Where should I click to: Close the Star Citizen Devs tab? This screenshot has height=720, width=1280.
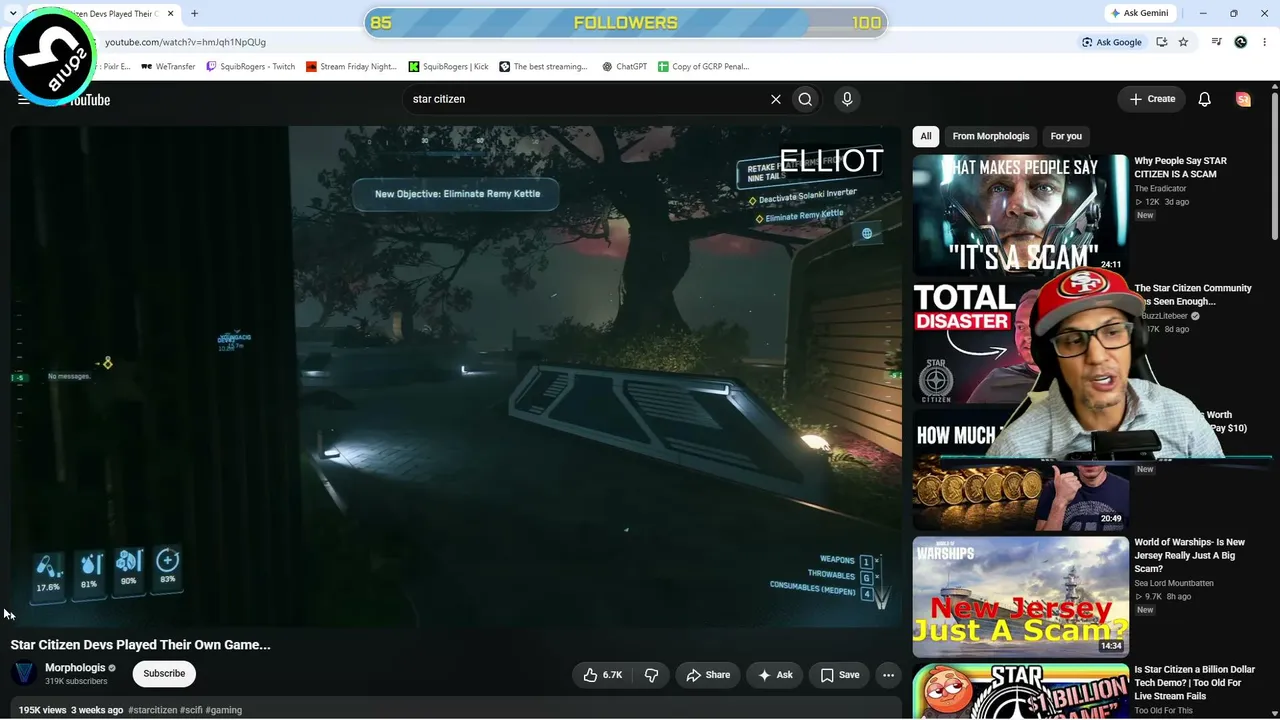point(171,13)
